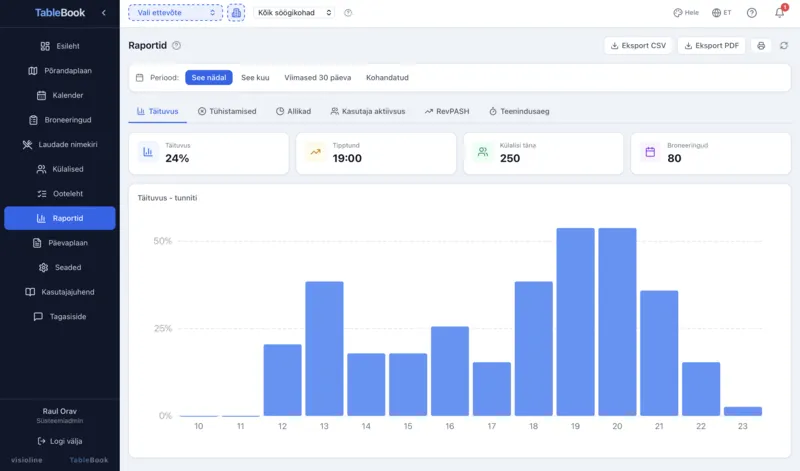Click the Hele theme palette icon
Screen dimensions: 800x471
point(679,13)
